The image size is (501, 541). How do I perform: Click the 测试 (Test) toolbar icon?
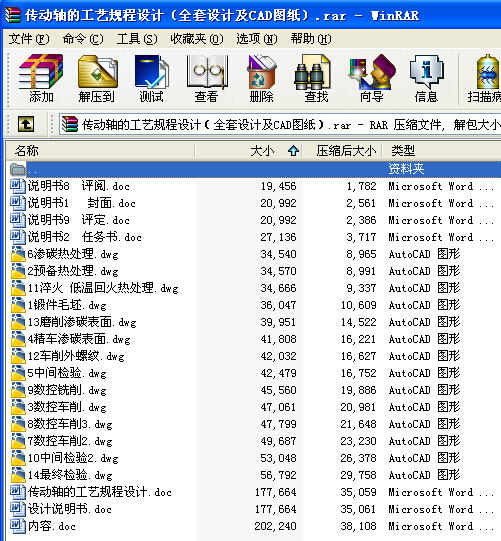[151, 78]
